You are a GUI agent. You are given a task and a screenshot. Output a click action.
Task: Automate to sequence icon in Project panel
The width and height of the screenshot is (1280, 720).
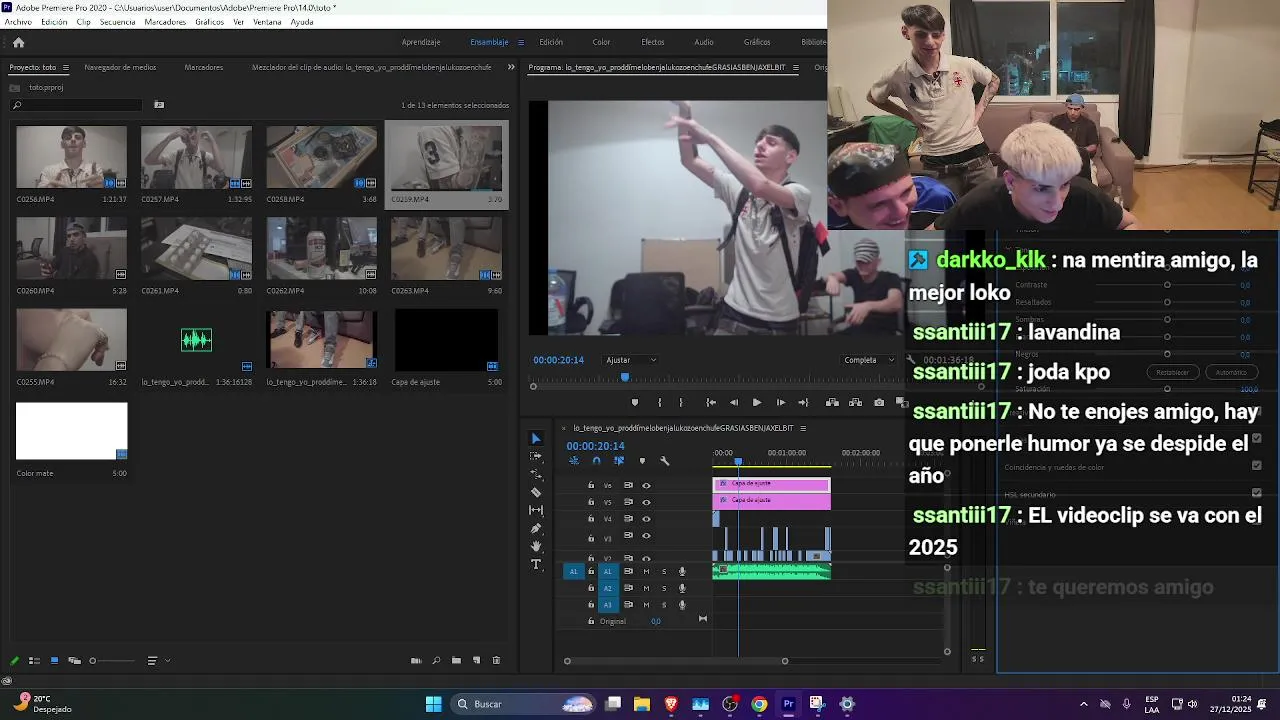(416, 660)
